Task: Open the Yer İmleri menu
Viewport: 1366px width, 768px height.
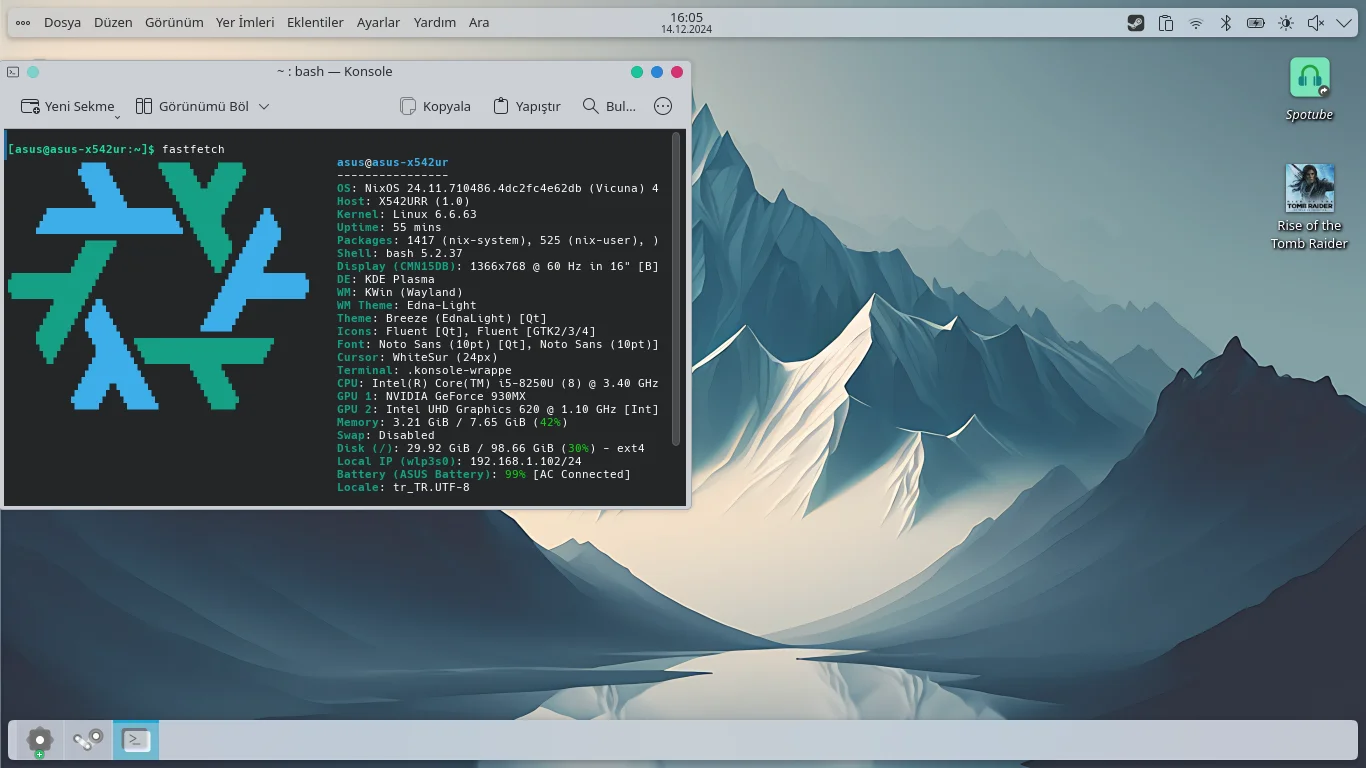Action: [245, 23]
